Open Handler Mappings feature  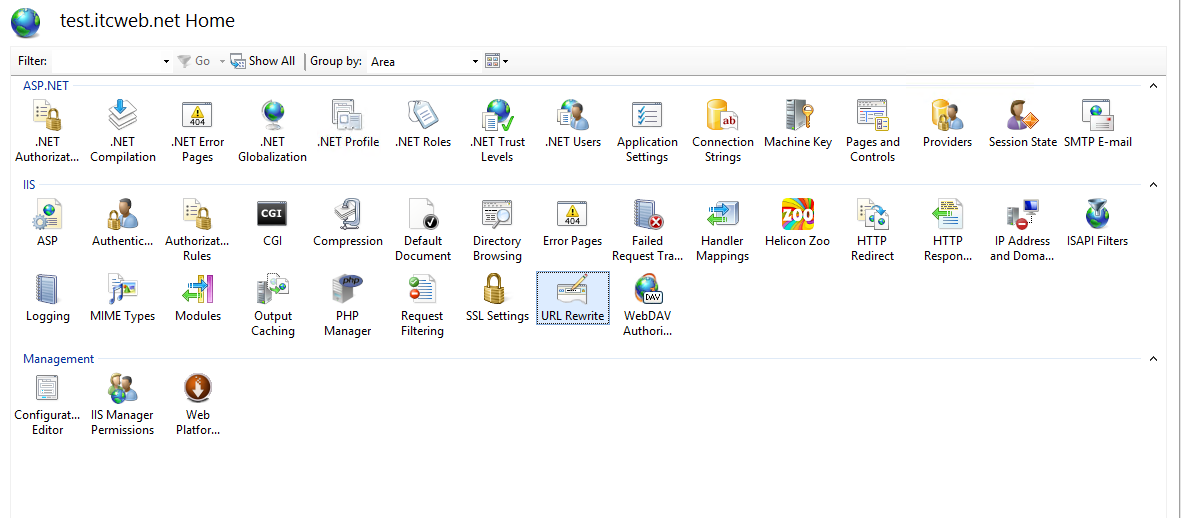723,231
